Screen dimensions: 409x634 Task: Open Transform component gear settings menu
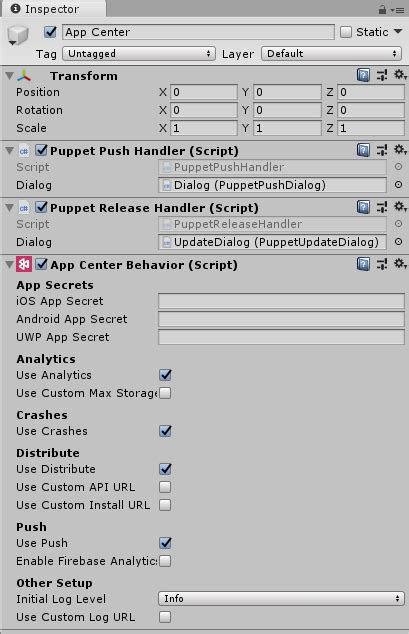(x=400, y=75)
